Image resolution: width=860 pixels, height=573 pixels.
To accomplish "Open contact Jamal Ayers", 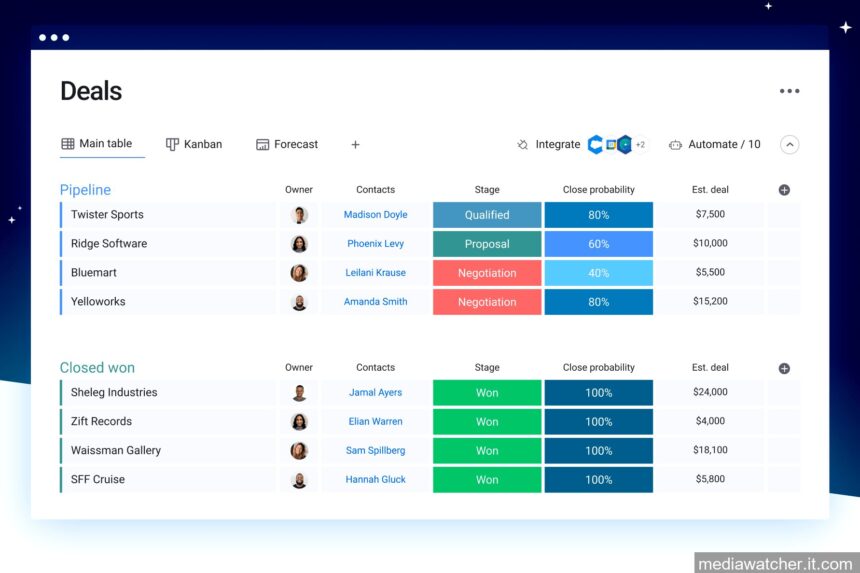I will pyautogui.click(x=376, y=393).
